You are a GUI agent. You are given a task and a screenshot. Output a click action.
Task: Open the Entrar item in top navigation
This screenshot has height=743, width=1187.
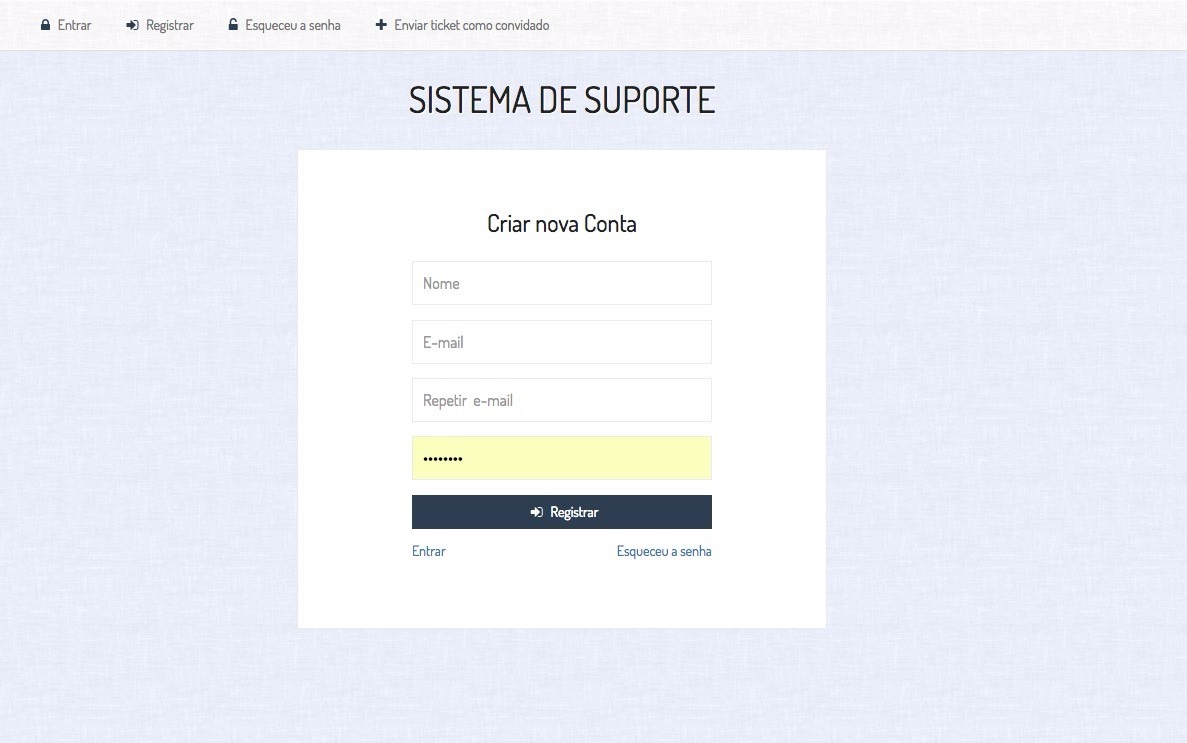coord(74,25)
